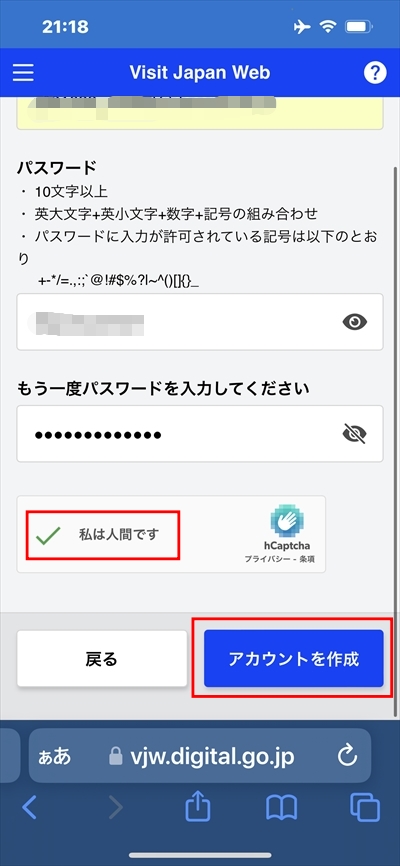Viewport: 400px width, 866px height.
Task: Open the hamburger menu
Action: 23,72
